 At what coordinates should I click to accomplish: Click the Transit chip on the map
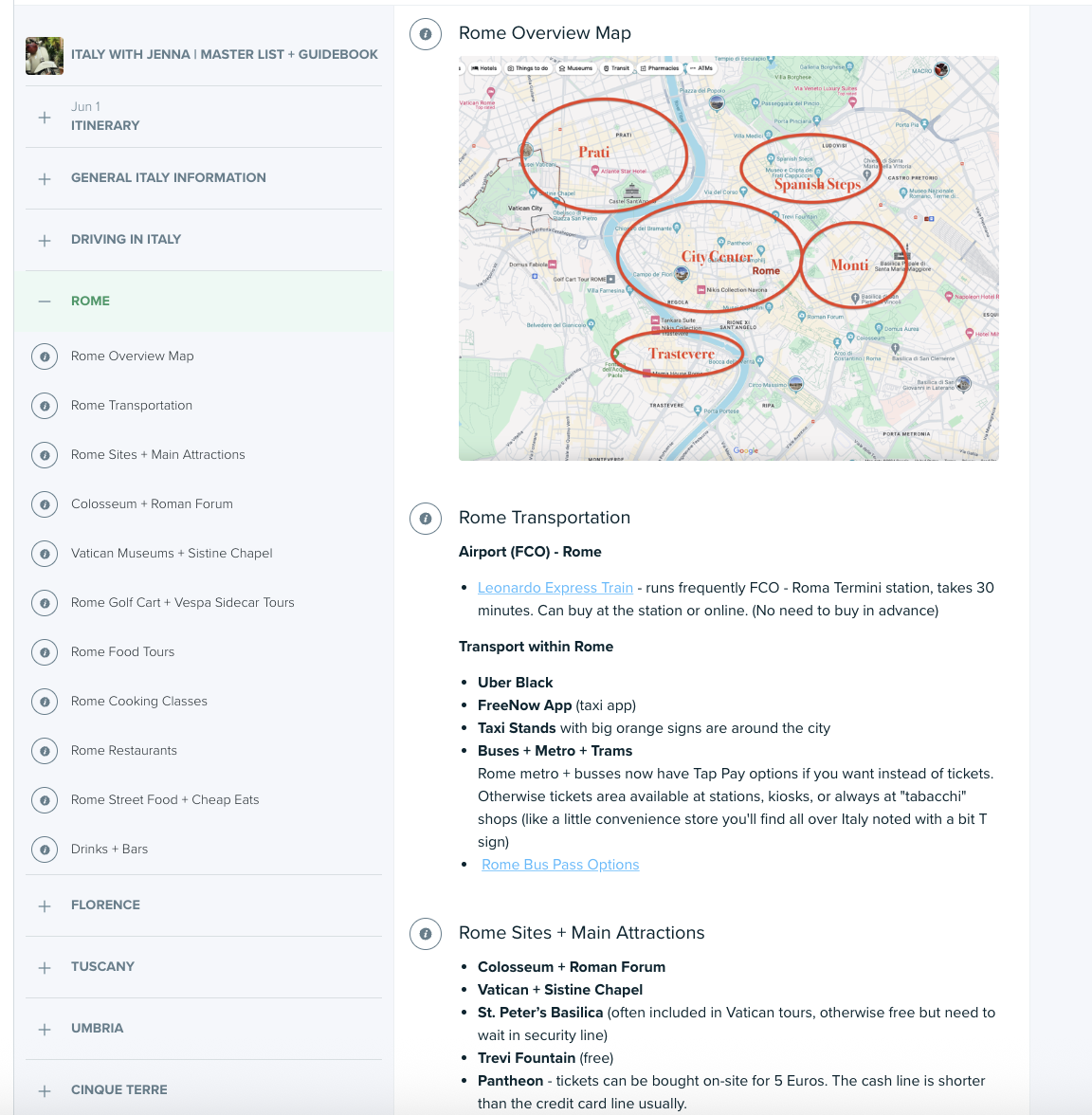click(616, 68)
